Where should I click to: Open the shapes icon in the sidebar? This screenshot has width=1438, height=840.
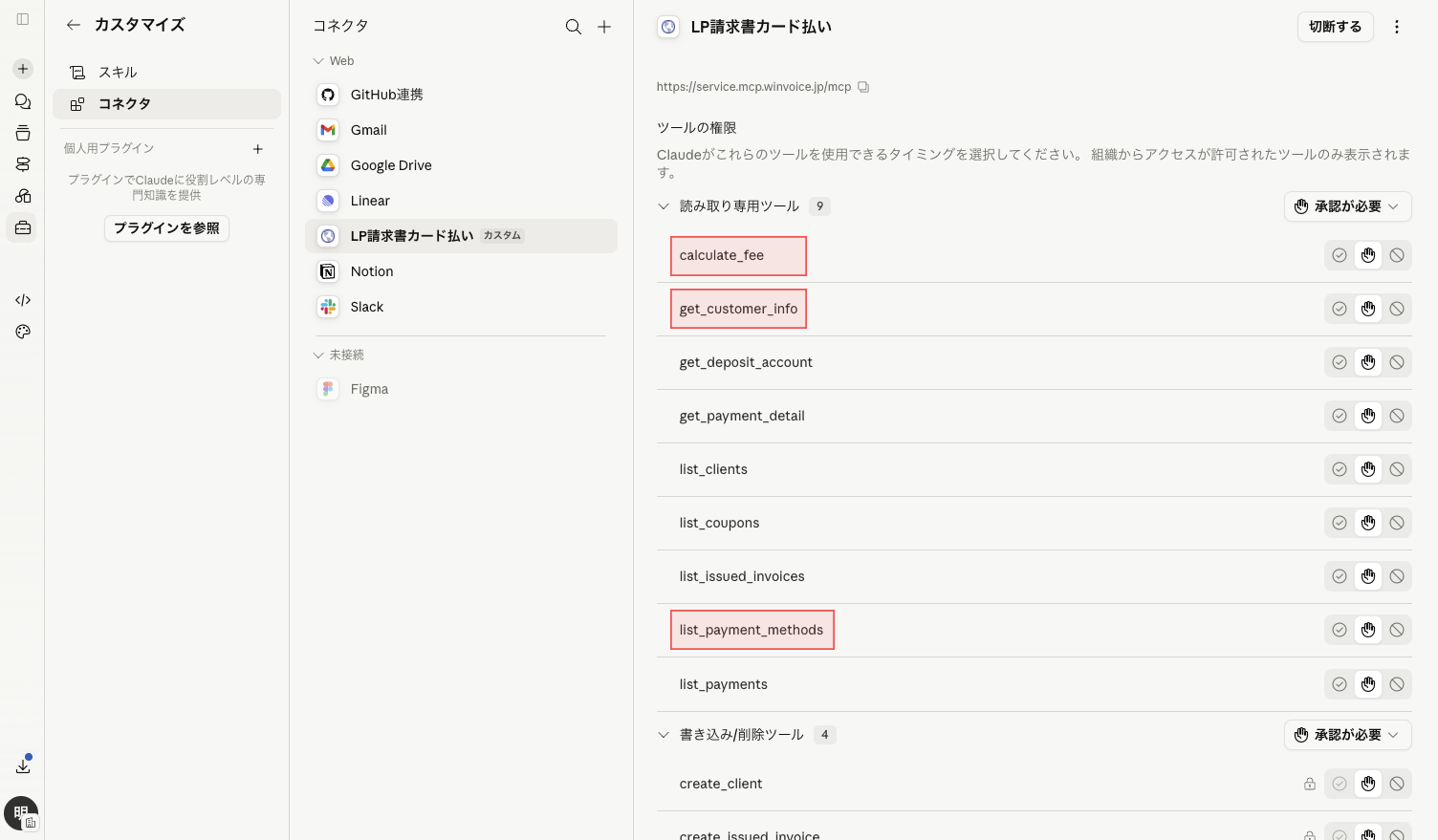[23, 196]
